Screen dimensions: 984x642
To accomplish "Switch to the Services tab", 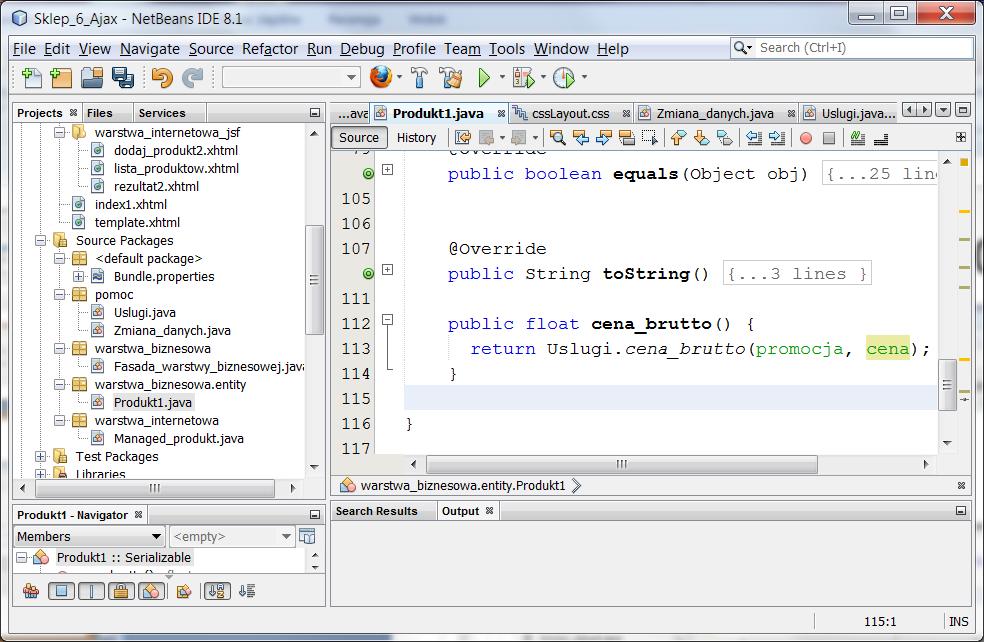I will click(162, 113).
